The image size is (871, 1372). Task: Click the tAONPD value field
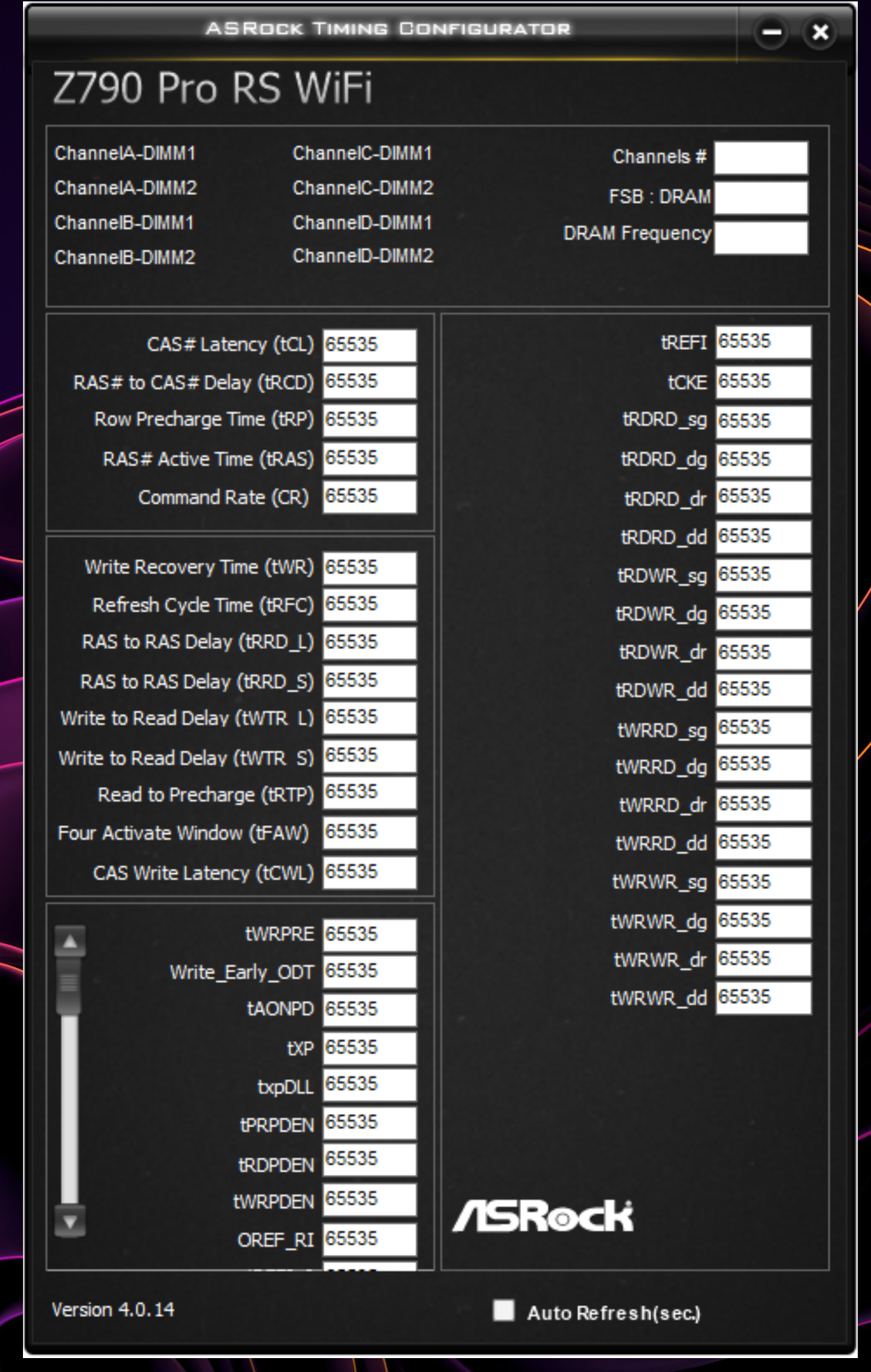click(x=370, y=1011)
